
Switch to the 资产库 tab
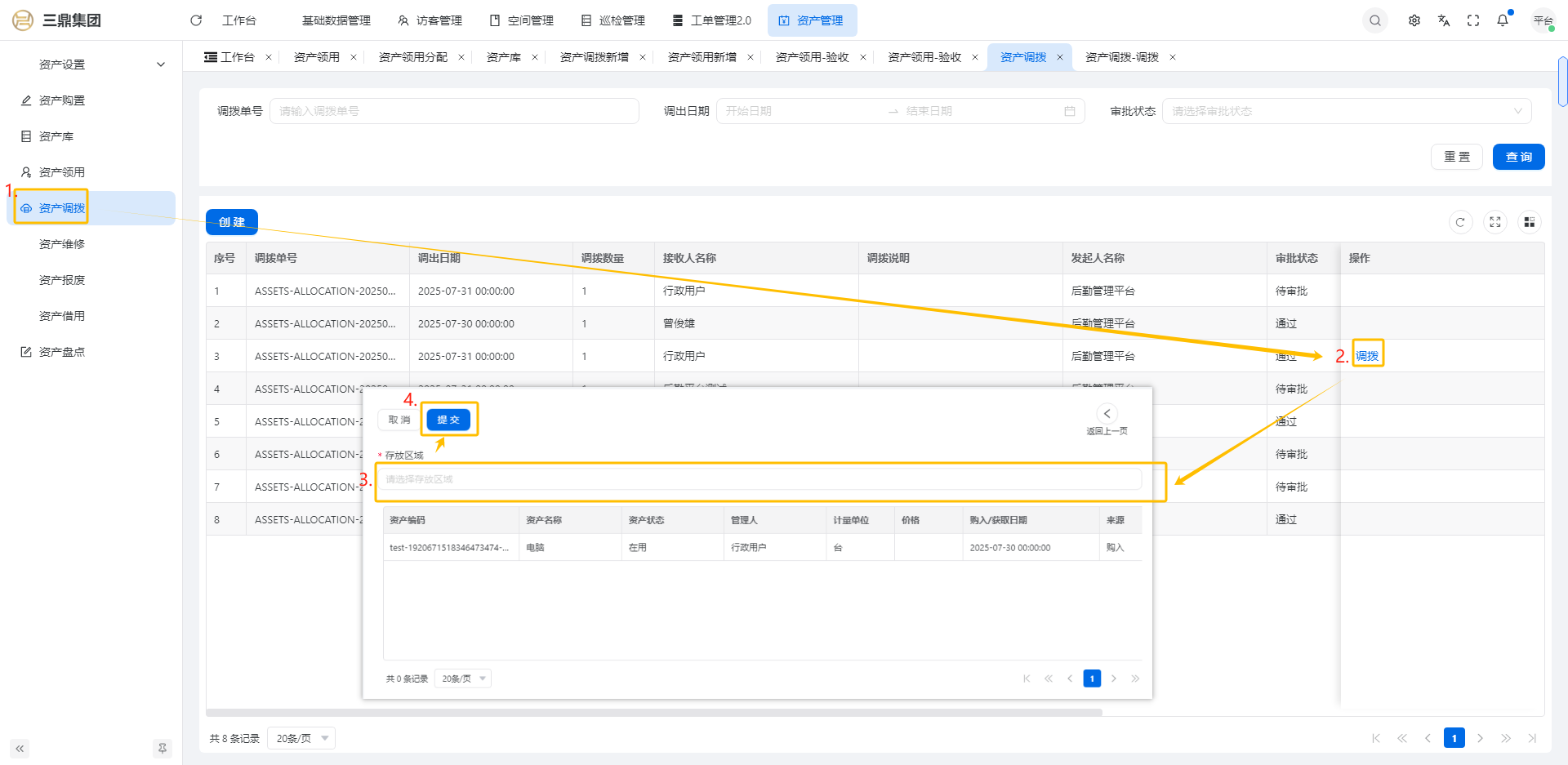(x=503, y=57)
